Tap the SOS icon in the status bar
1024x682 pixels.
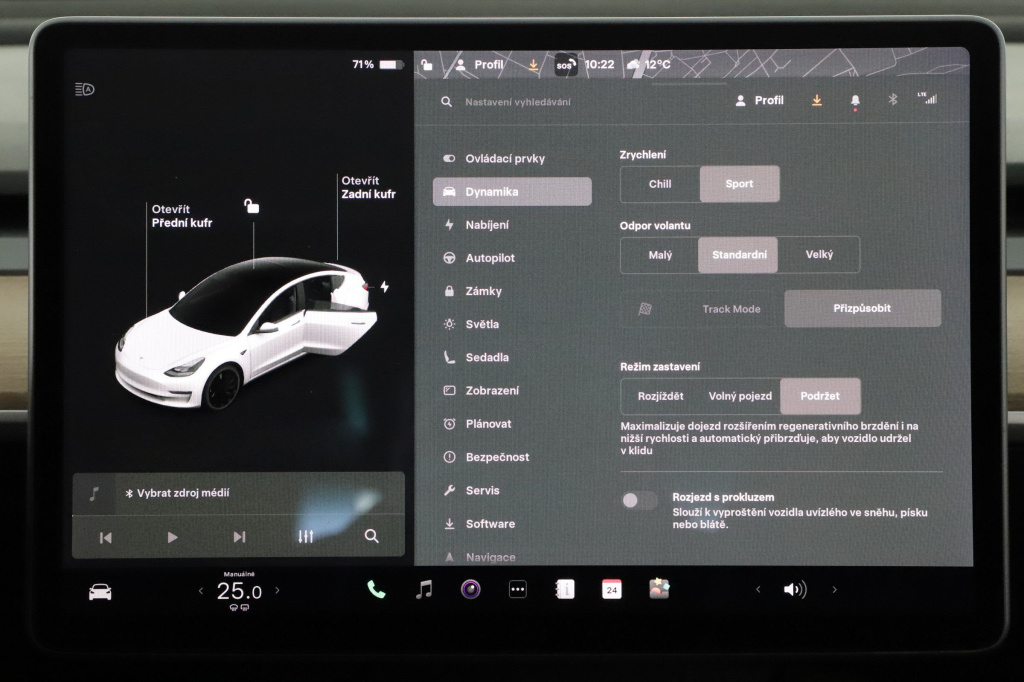click(x=565, y=65)
